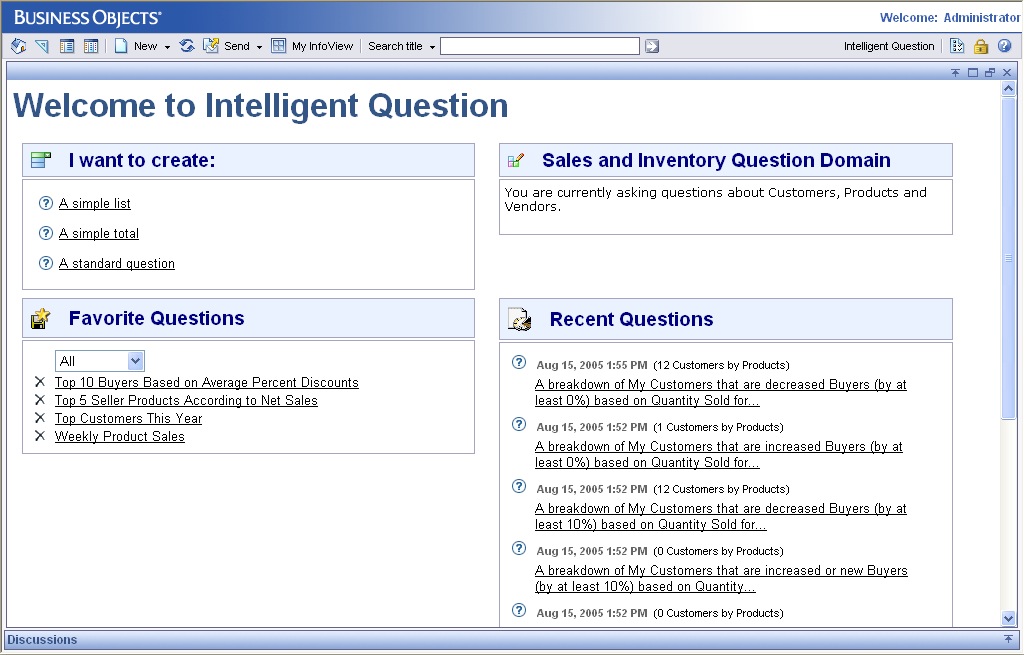Viewport: 1026px width, 655px height.
Task: Click question icon beside 'A simple total'
Action: [46, 233]
